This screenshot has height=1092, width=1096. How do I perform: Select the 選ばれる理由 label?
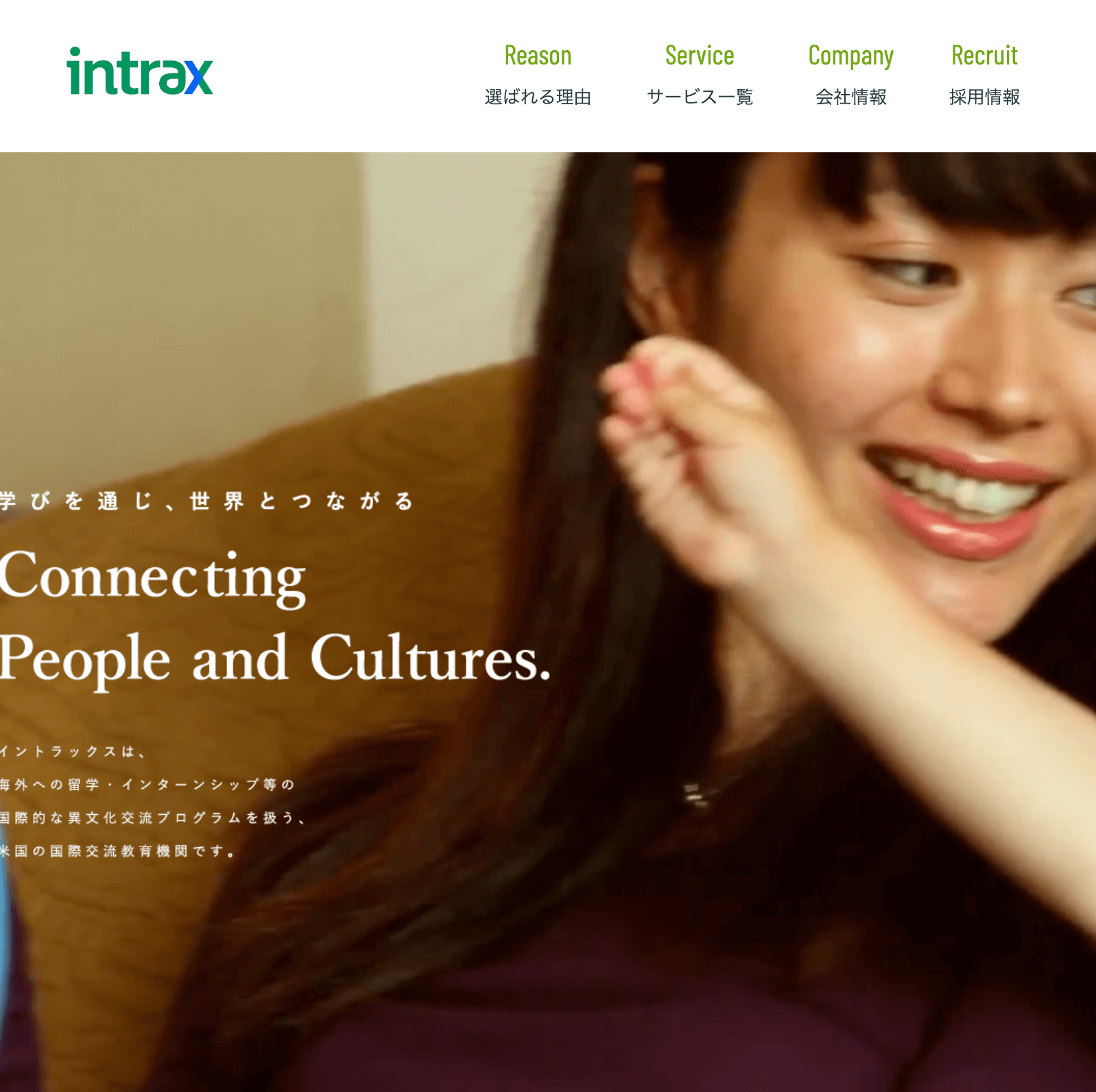tap(538, 97)
